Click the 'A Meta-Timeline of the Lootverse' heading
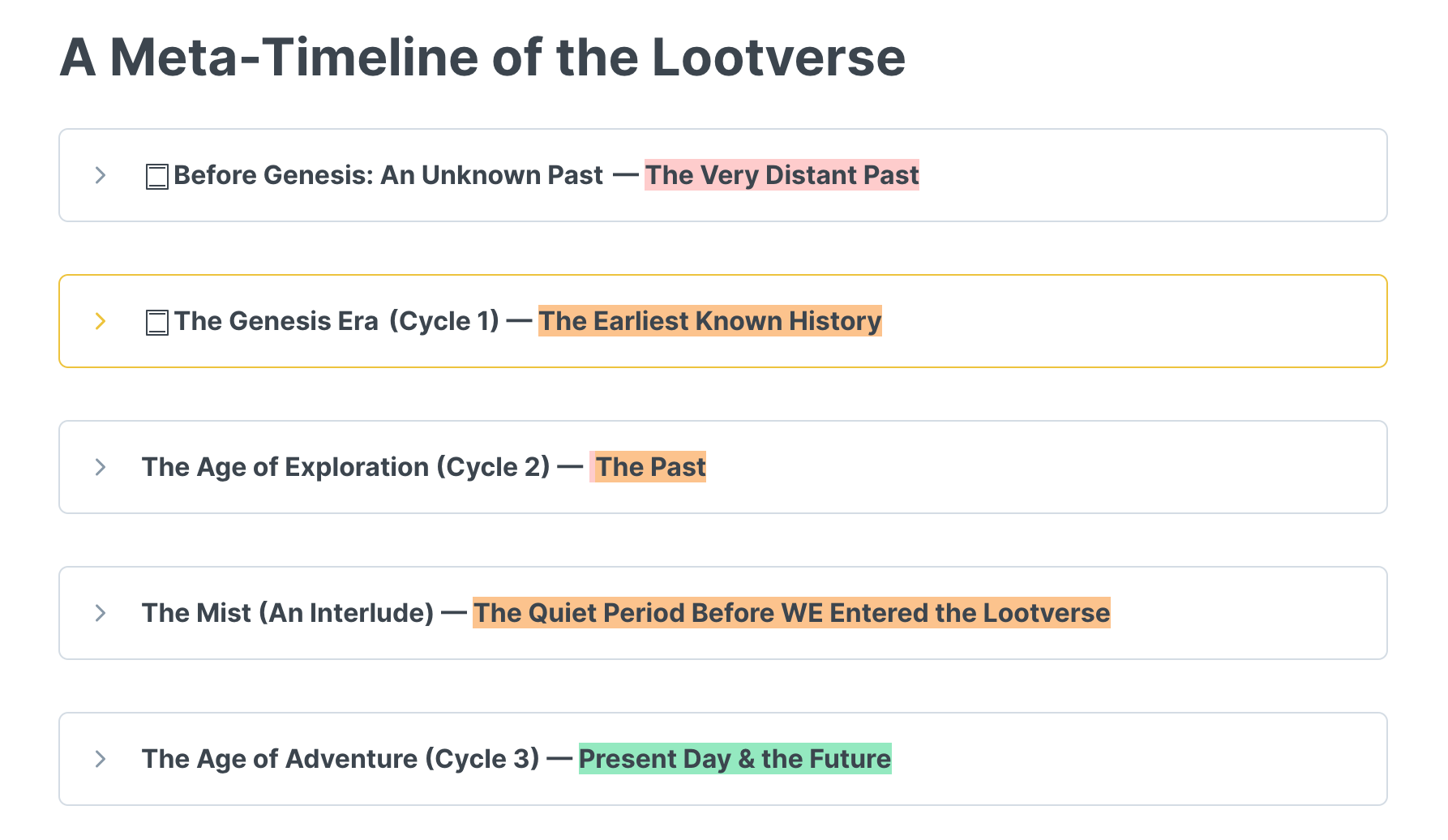Image resolution: width=1448 pixels, height=840 pixels. coord(482,58)
